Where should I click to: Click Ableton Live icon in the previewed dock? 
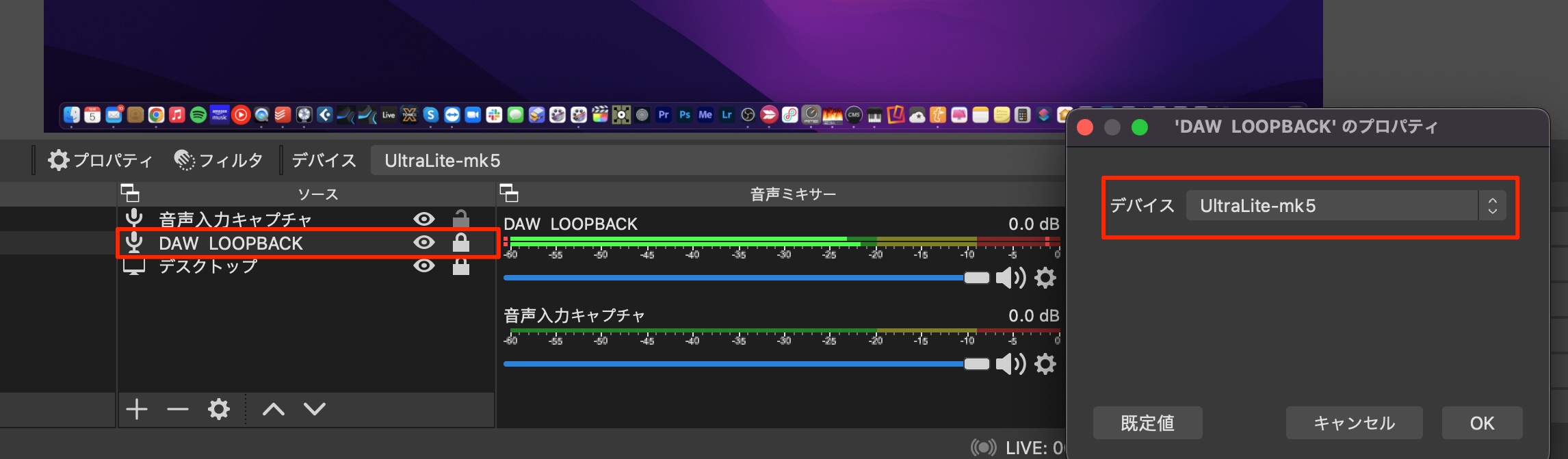click(x=389, y=115)
